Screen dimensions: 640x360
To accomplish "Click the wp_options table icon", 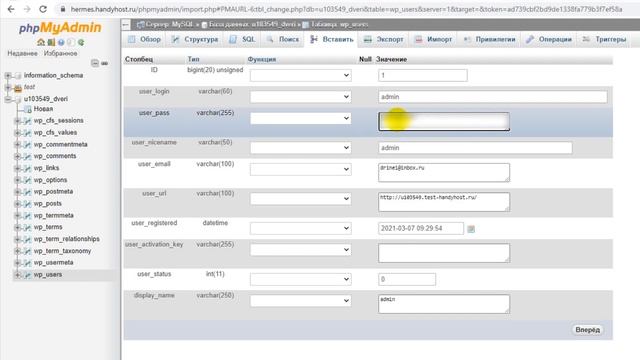I will 27,180.
